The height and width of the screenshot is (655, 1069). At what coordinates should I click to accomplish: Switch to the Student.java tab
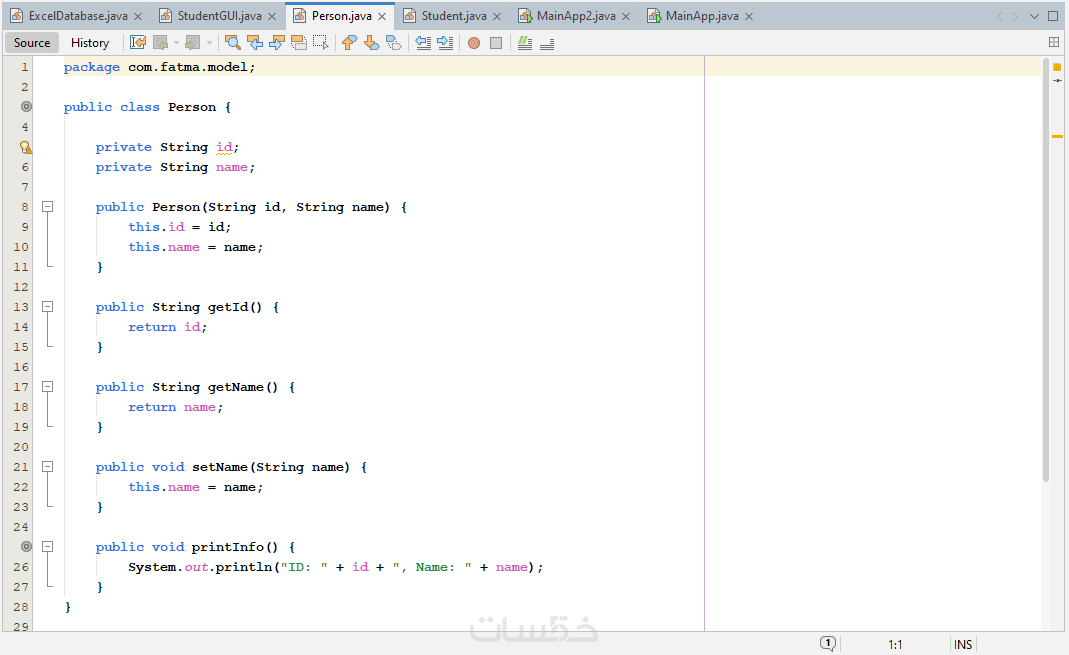pyautogui.click(x=454, y=16)
